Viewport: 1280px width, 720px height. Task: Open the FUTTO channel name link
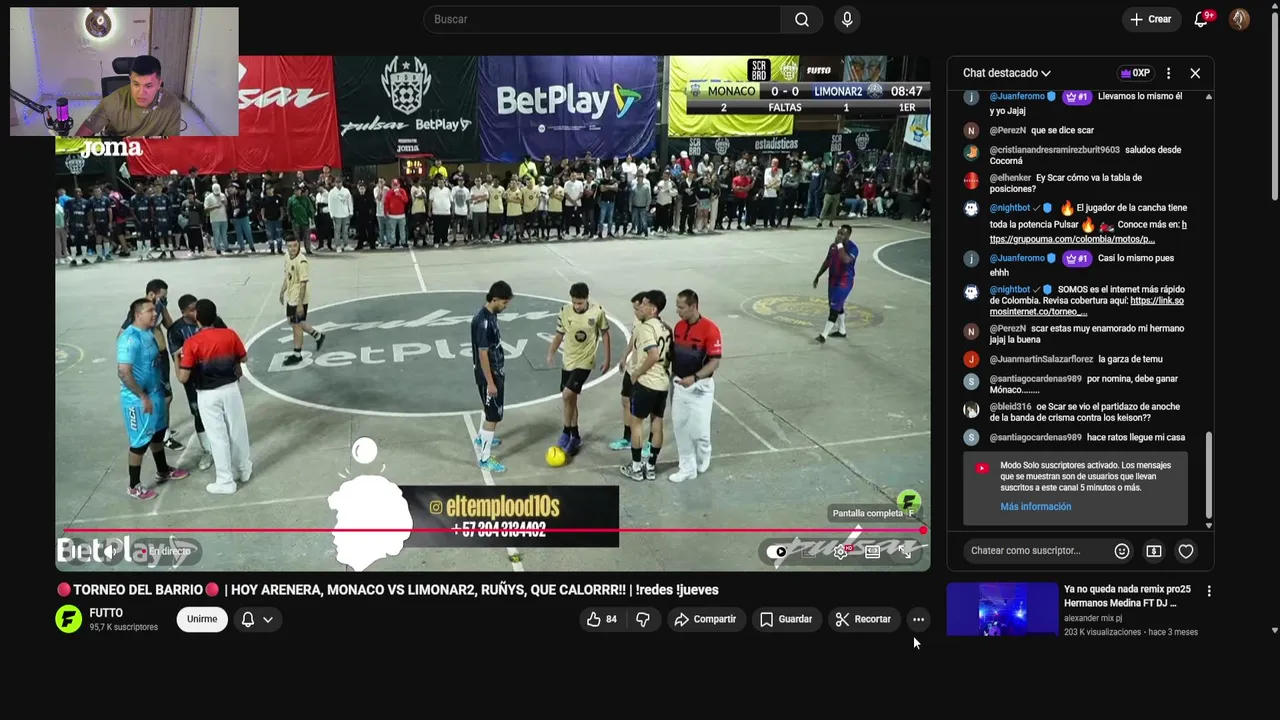[106, 613]
